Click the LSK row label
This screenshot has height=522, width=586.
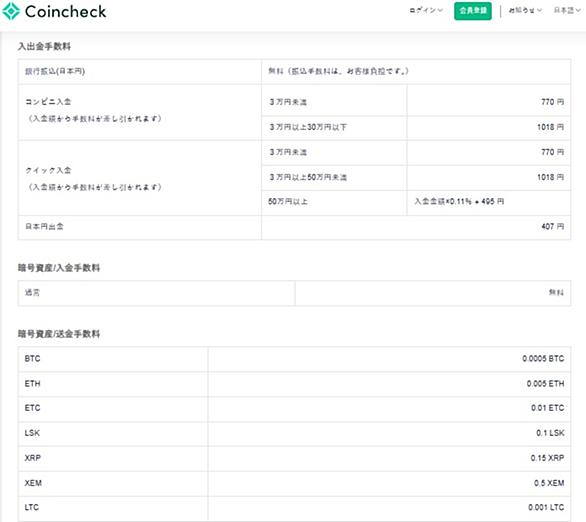click(x=32, y=433)
